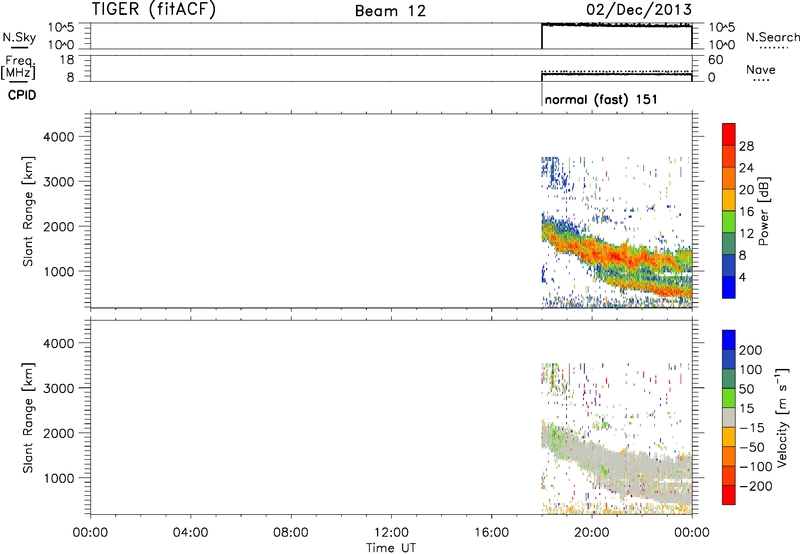Click the 28 value on Power colorbar
This screenshot has height=554, width=800.
[x=746, y=146]
